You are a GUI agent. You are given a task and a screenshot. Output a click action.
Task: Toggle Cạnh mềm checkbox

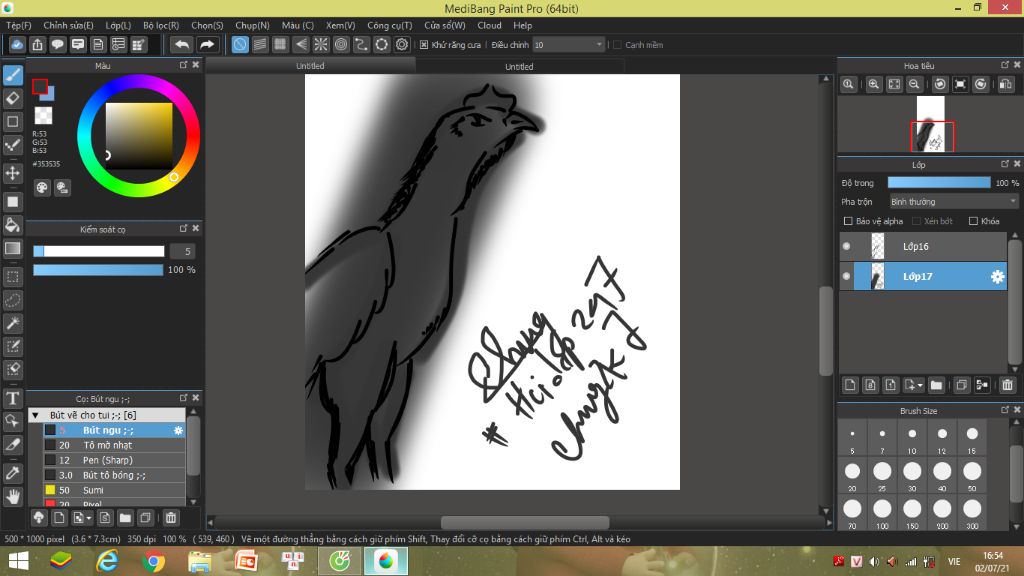tap(617, 44)
